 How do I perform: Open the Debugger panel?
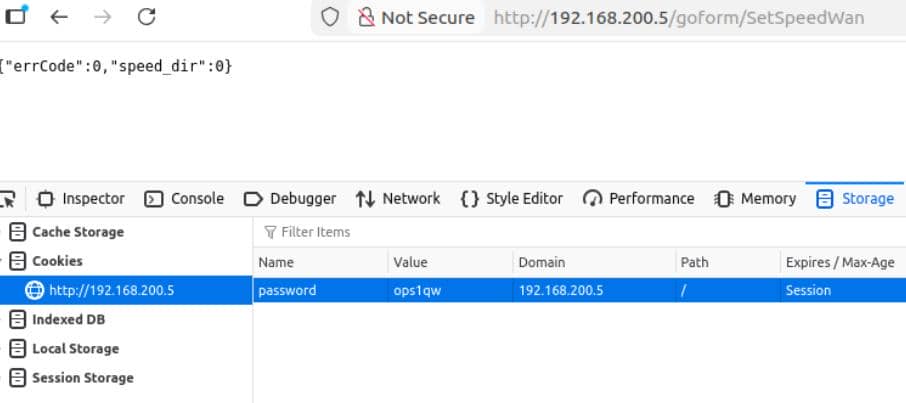290,198
